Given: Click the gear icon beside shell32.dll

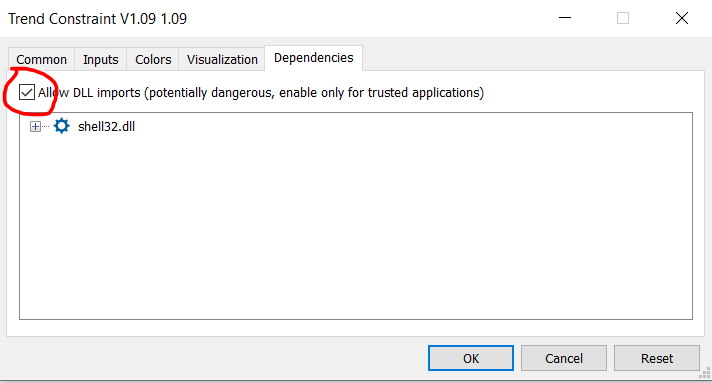Looking at the screenshot, I should pyautogui.click(x=61, y=126).
